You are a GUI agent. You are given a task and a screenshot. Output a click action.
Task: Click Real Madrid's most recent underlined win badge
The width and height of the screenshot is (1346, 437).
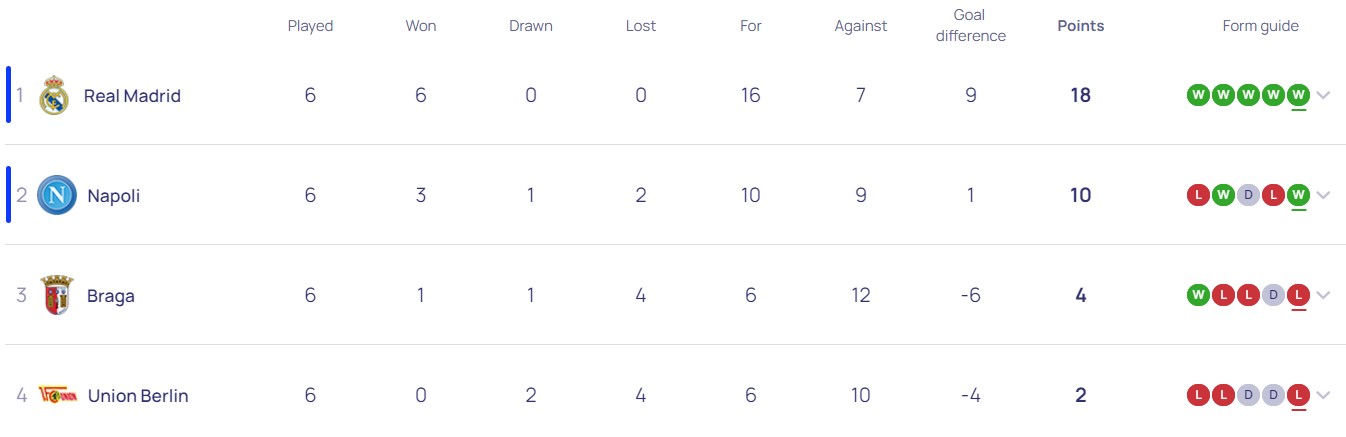pyautogui.click(x=1299, y=96)
